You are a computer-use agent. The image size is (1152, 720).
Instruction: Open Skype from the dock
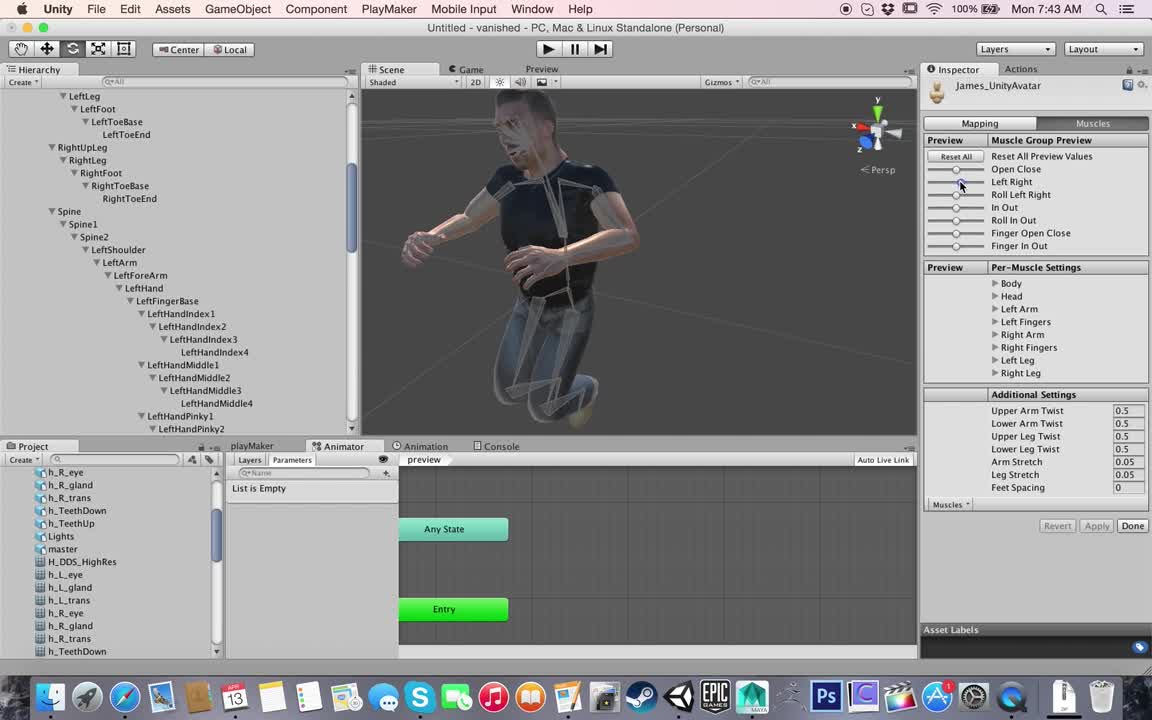pos(420,696)
